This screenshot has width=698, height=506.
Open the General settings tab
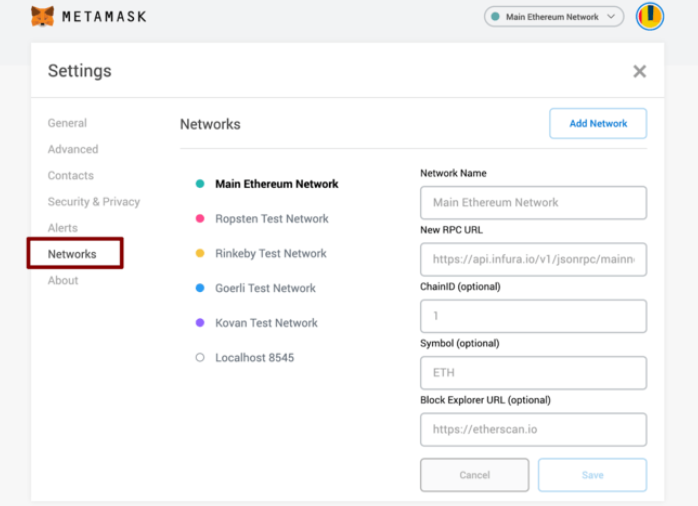[x=67, y=123]
